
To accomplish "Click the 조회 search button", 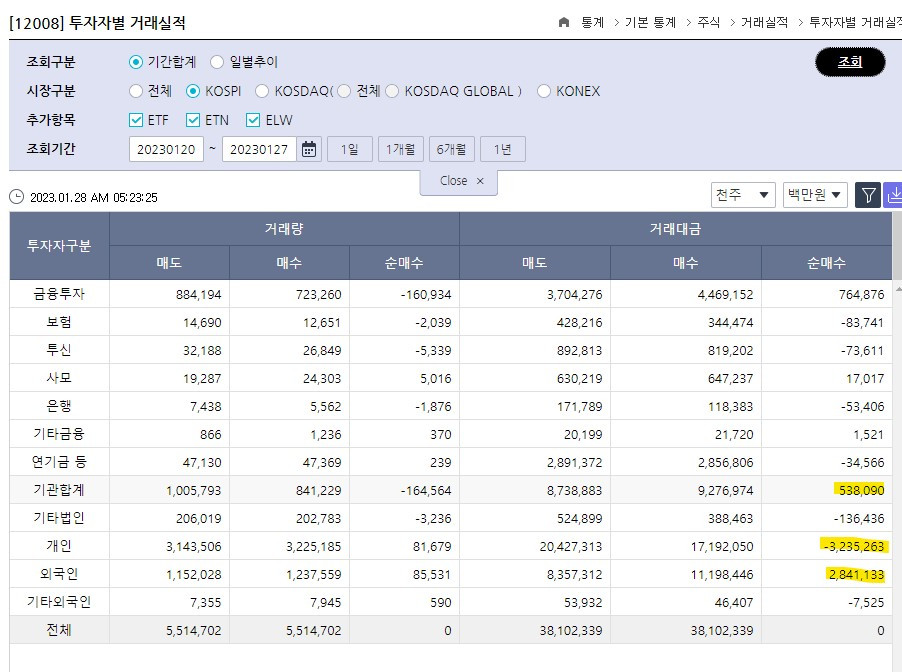I will (850, 62).
